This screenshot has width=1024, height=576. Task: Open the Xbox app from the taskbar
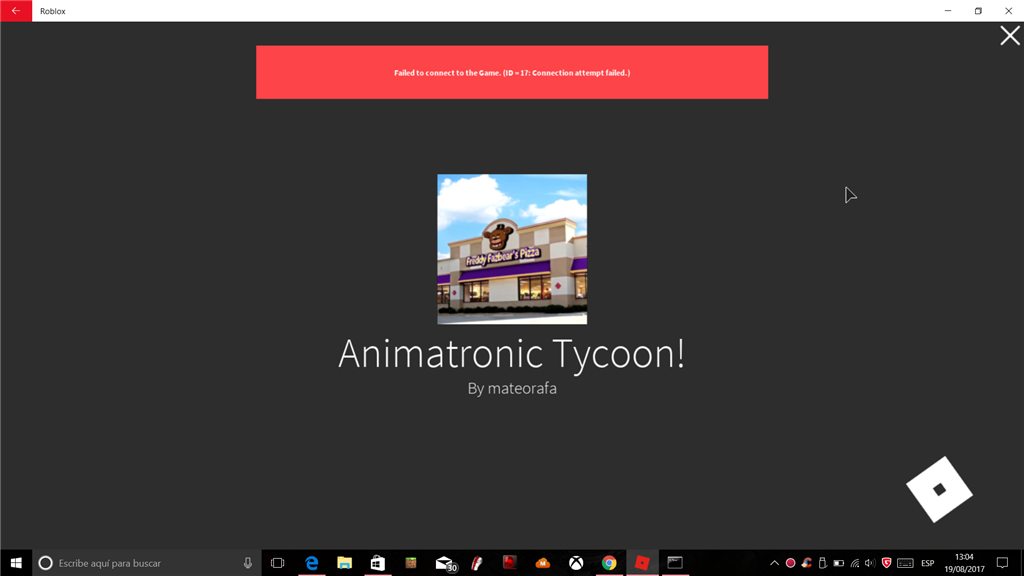[x=576, y=563]
